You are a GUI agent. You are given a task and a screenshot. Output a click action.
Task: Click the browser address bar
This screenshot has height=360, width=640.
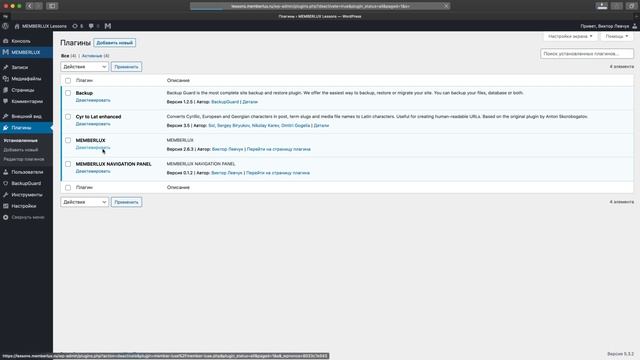click(320, 6)
